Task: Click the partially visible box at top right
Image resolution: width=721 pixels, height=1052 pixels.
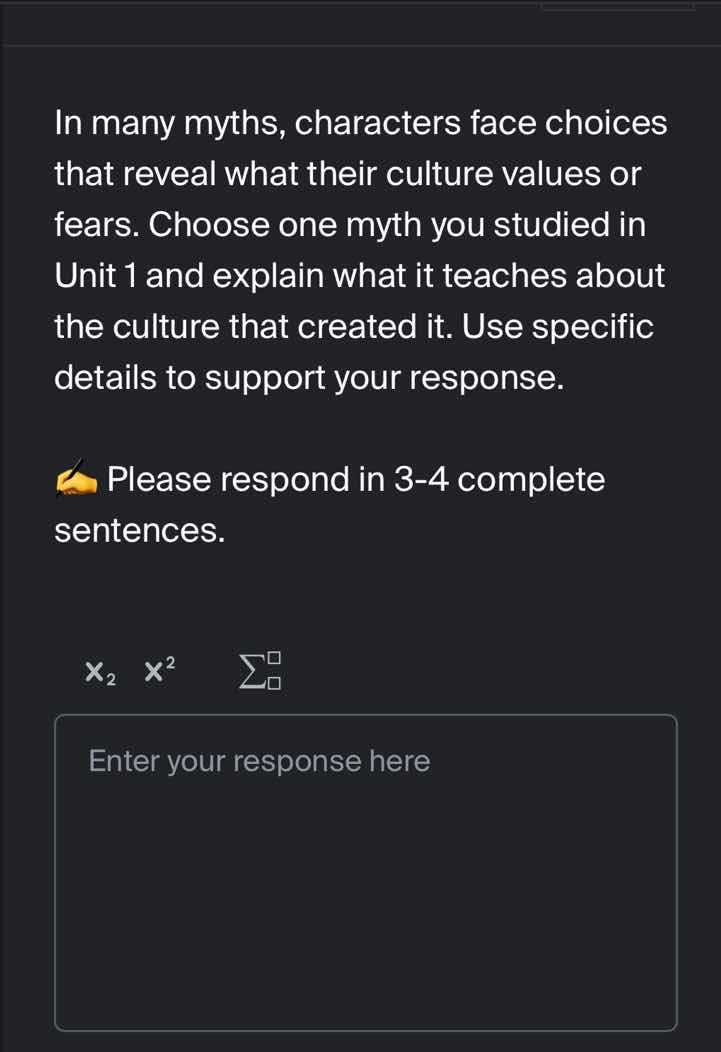Action: pos(616,6)
